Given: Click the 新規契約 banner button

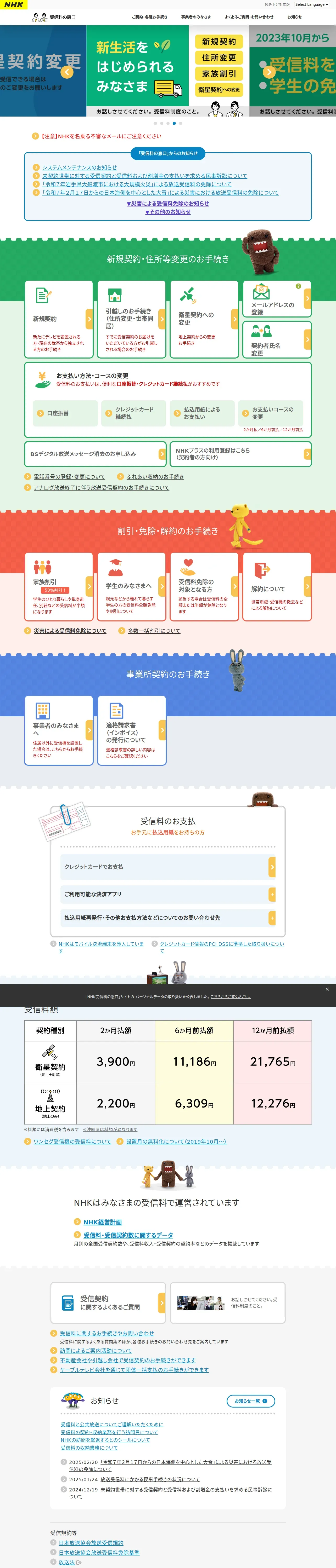Looking at the screenshot, I should pyautogui.click(x=219, y=41).
